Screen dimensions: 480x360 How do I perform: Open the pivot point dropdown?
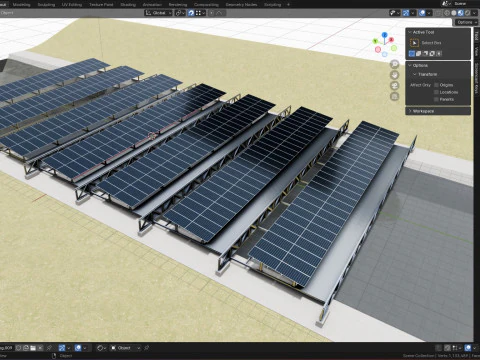pos(180,13)
